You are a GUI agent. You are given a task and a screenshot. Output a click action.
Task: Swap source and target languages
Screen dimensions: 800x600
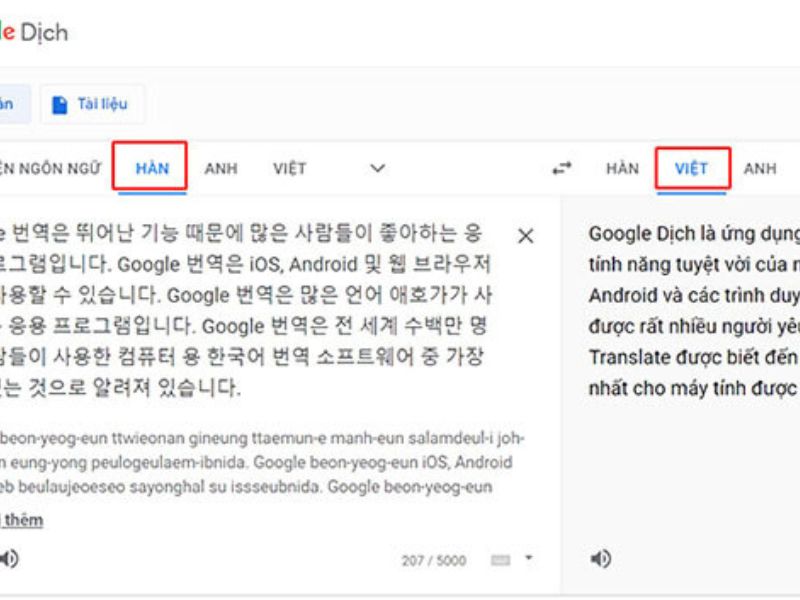point(562,168)
